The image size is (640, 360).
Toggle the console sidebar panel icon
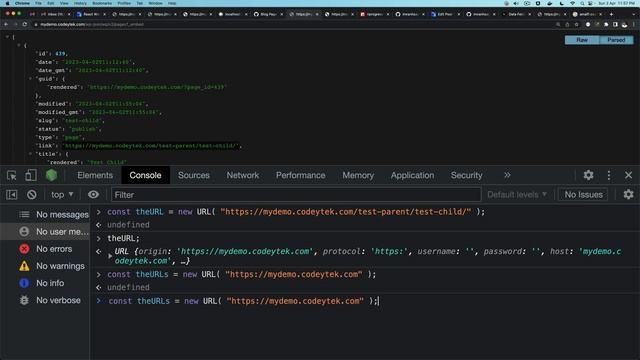coord(12,195)
